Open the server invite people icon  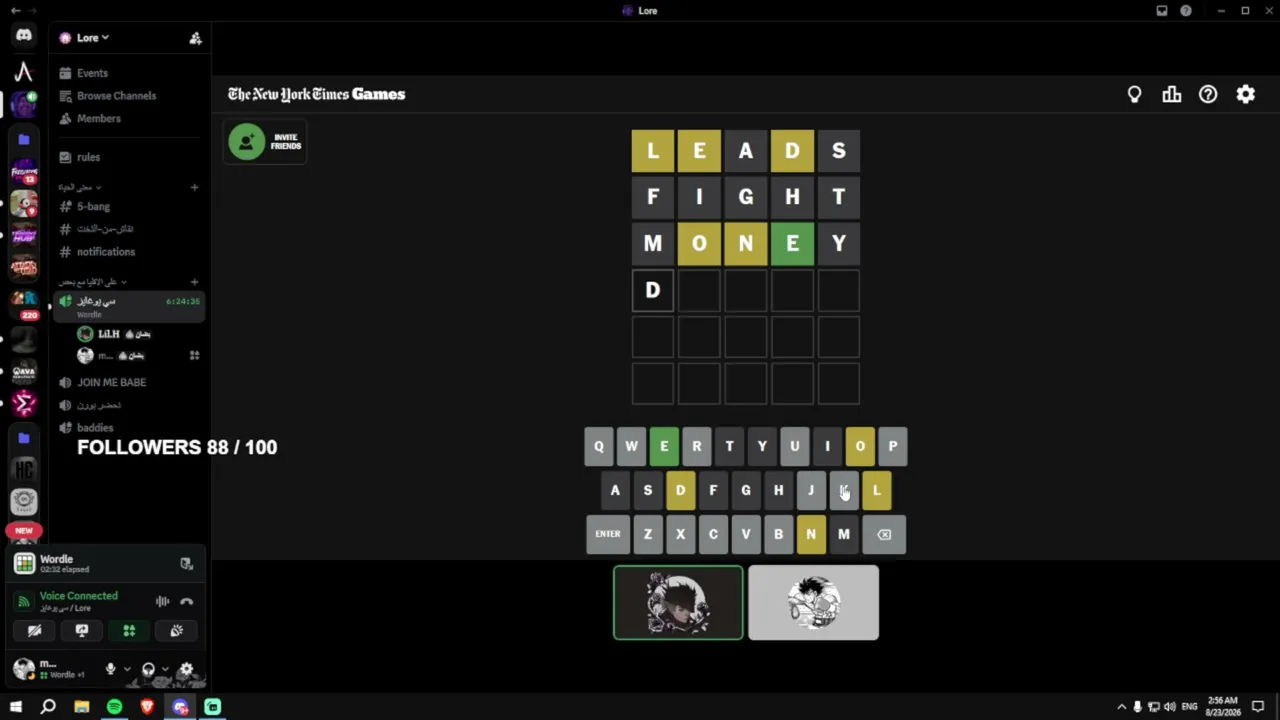195,38
